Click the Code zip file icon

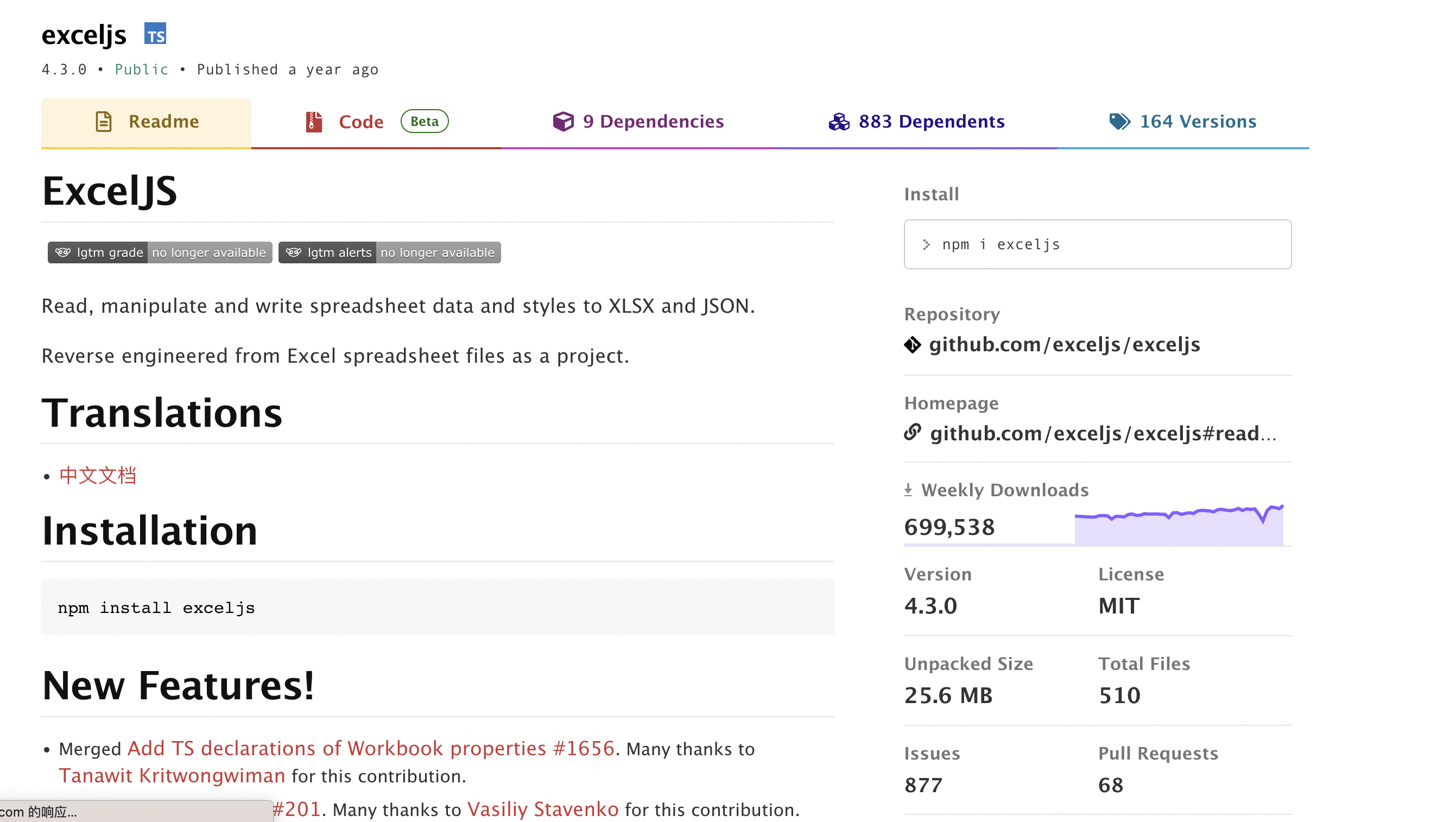point(314,122)
